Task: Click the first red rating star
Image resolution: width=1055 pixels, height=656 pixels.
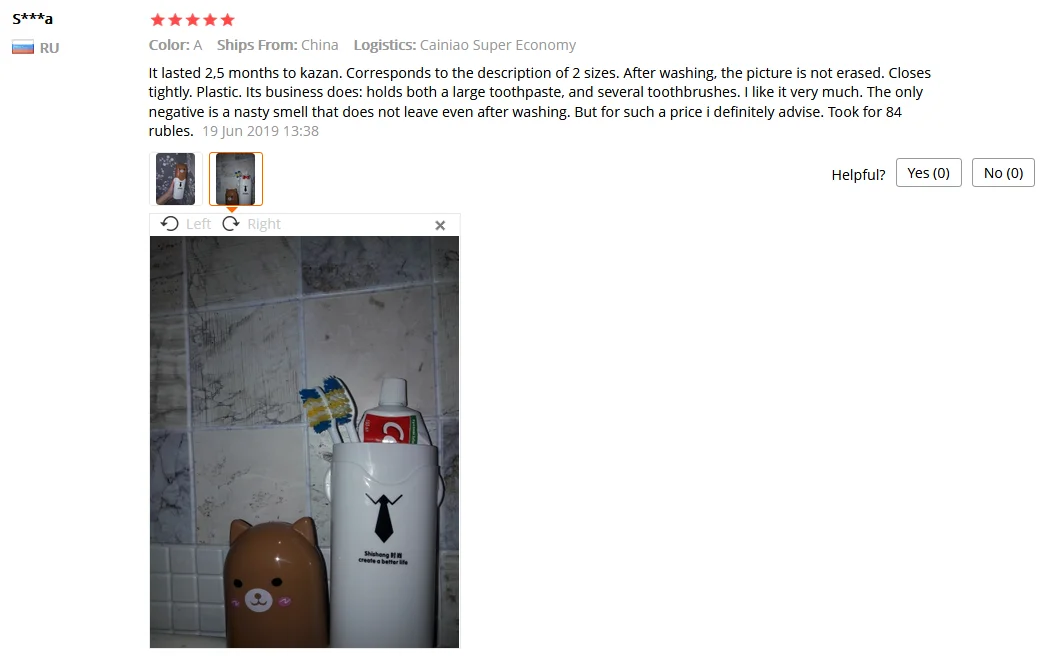Action: [x=157, y=20]
